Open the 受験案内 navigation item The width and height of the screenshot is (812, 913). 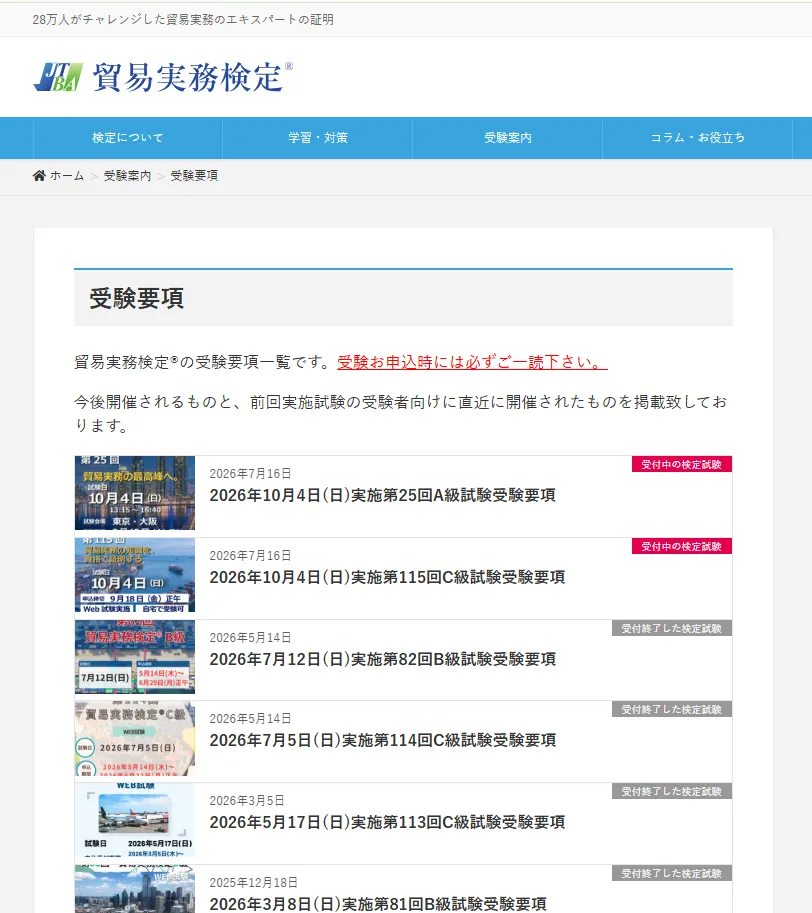(x=508, y=138)
